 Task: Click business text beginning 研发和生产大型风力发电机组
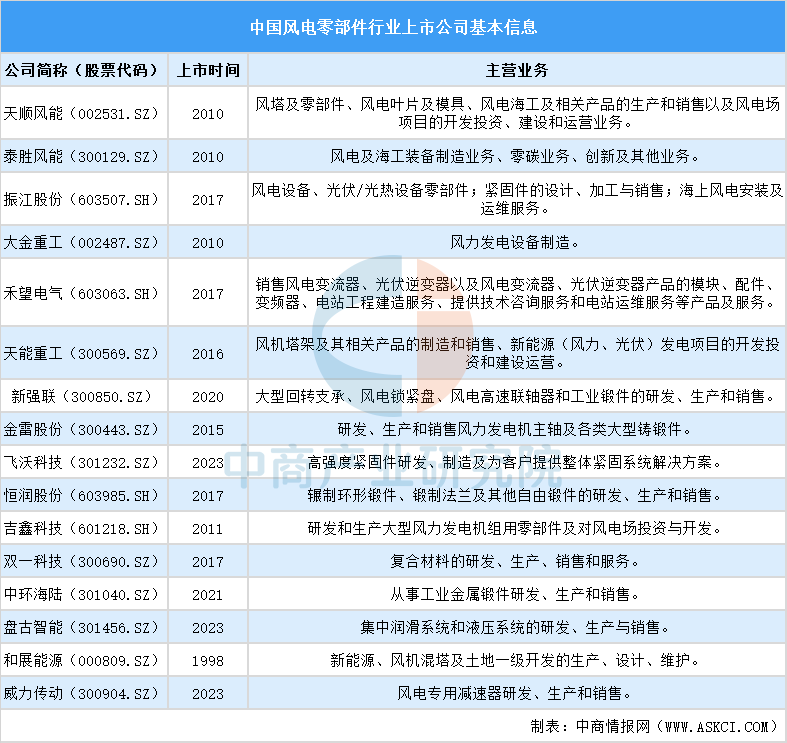514,529
